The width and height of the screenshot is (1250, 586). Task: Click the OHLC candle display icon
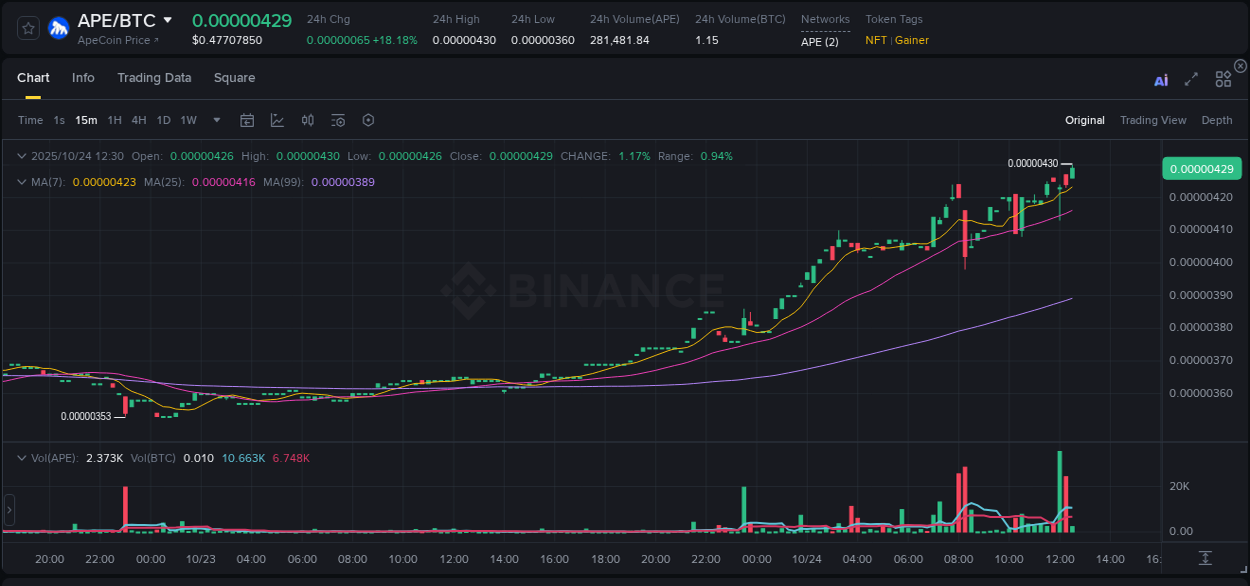point(307,120)
